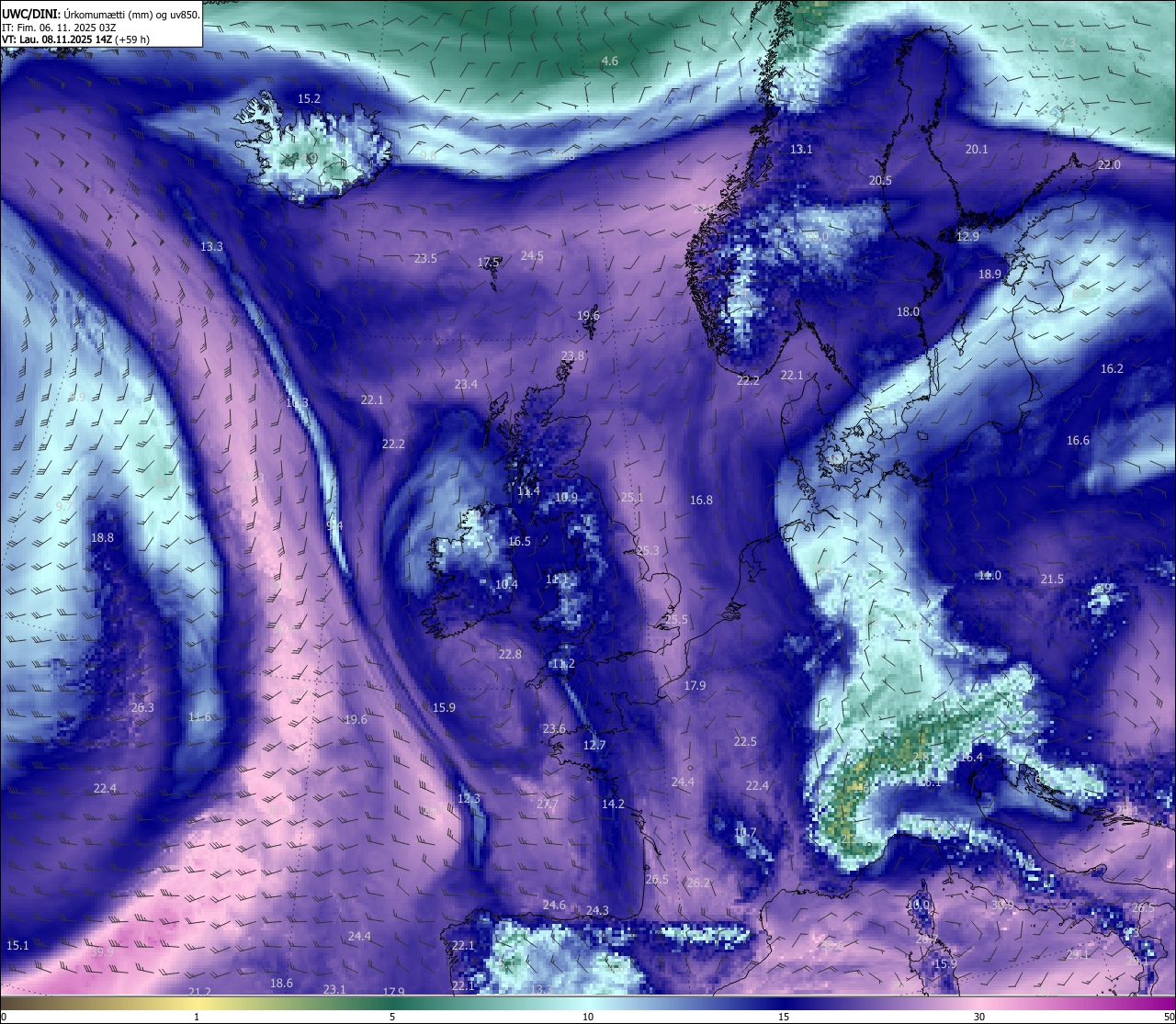Screen dimensions: 1176x1024
Task: Click the 23.6 value label
Action: coord(554,728)
